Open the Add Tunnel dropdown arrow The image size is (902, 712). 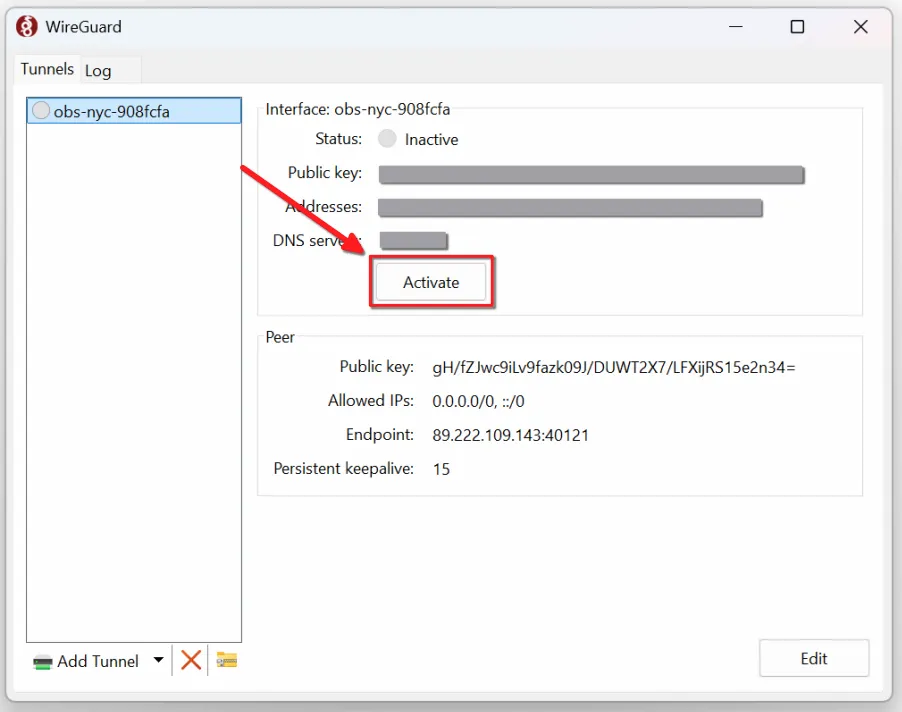[x=158, y=660]
